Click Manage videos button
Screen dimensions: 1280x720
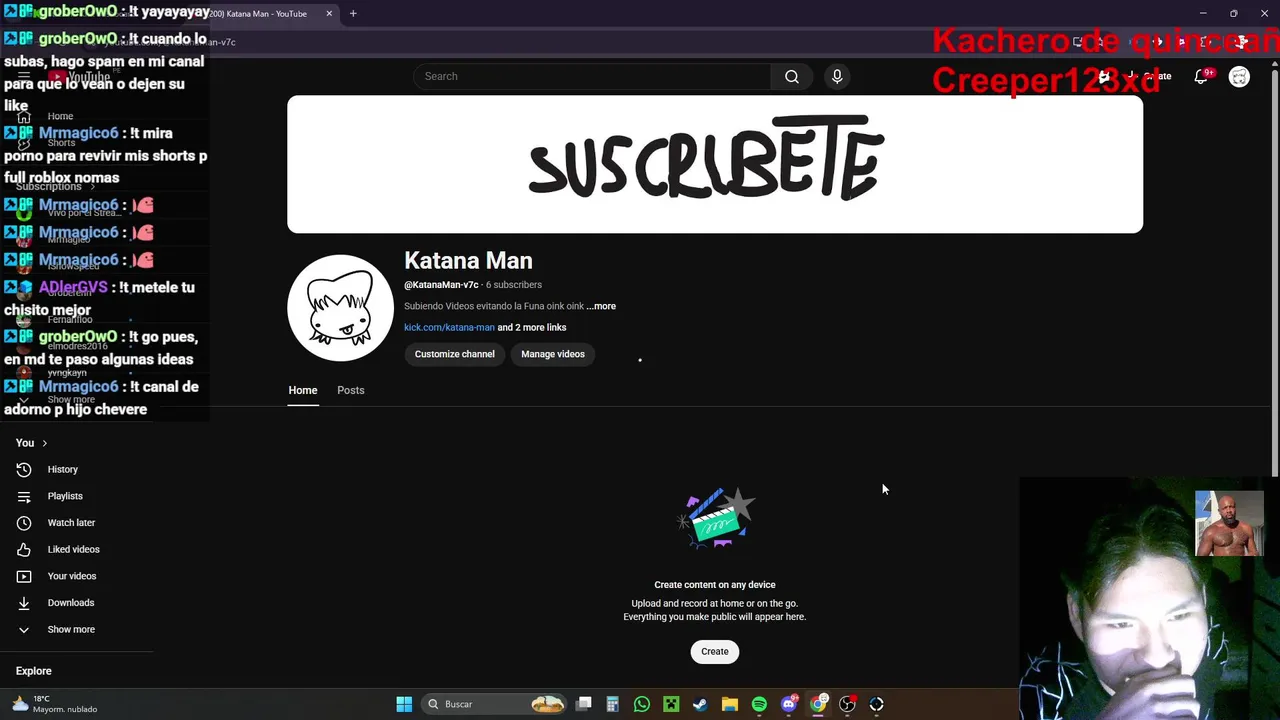pos(553,354)
